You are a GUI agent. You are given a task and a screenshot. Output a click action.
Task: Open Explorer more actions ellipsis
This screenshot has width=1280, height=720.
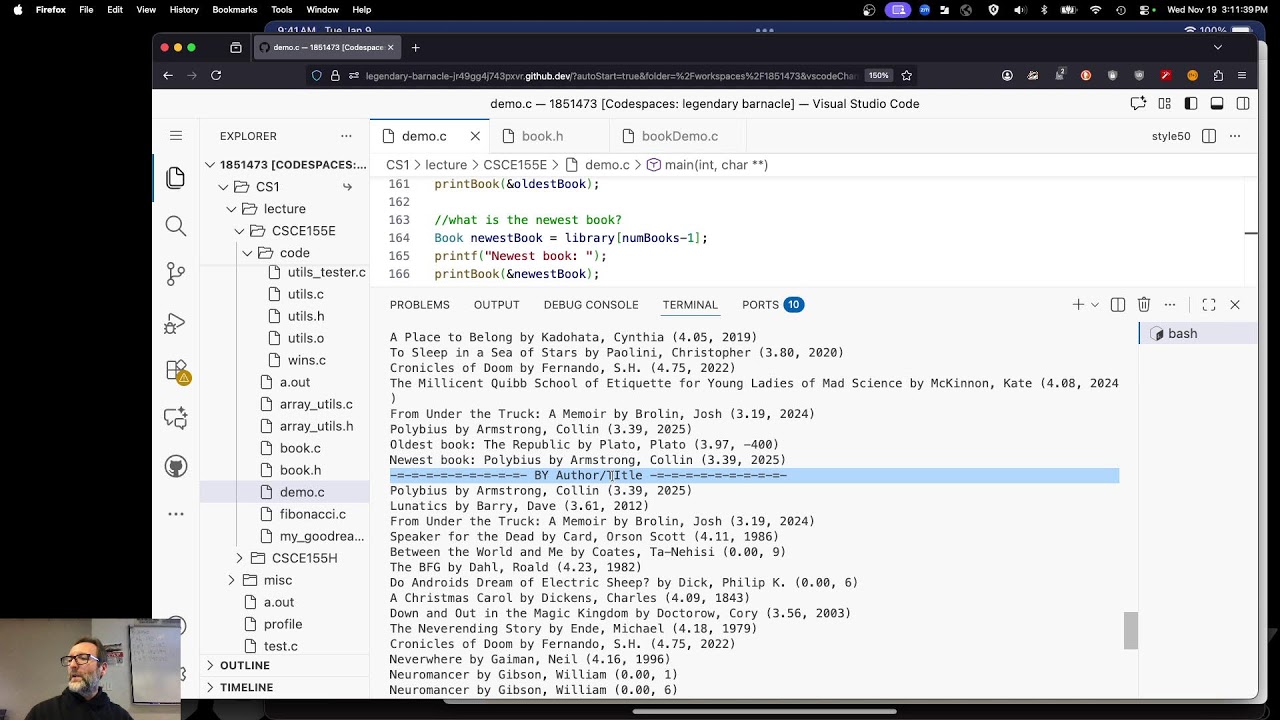(x=346, y=136)
